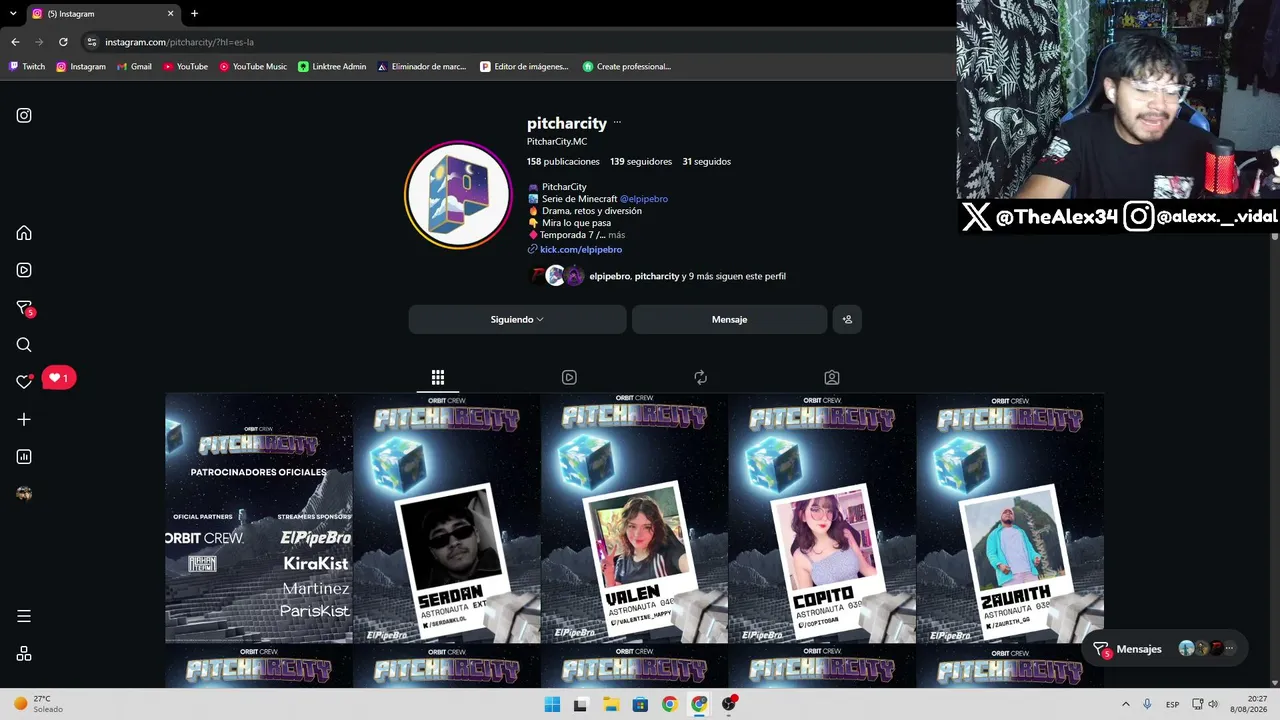Switch to the posts grid tab
The height and width of the screenshot is (720, 1280).
tap(438, 377)
